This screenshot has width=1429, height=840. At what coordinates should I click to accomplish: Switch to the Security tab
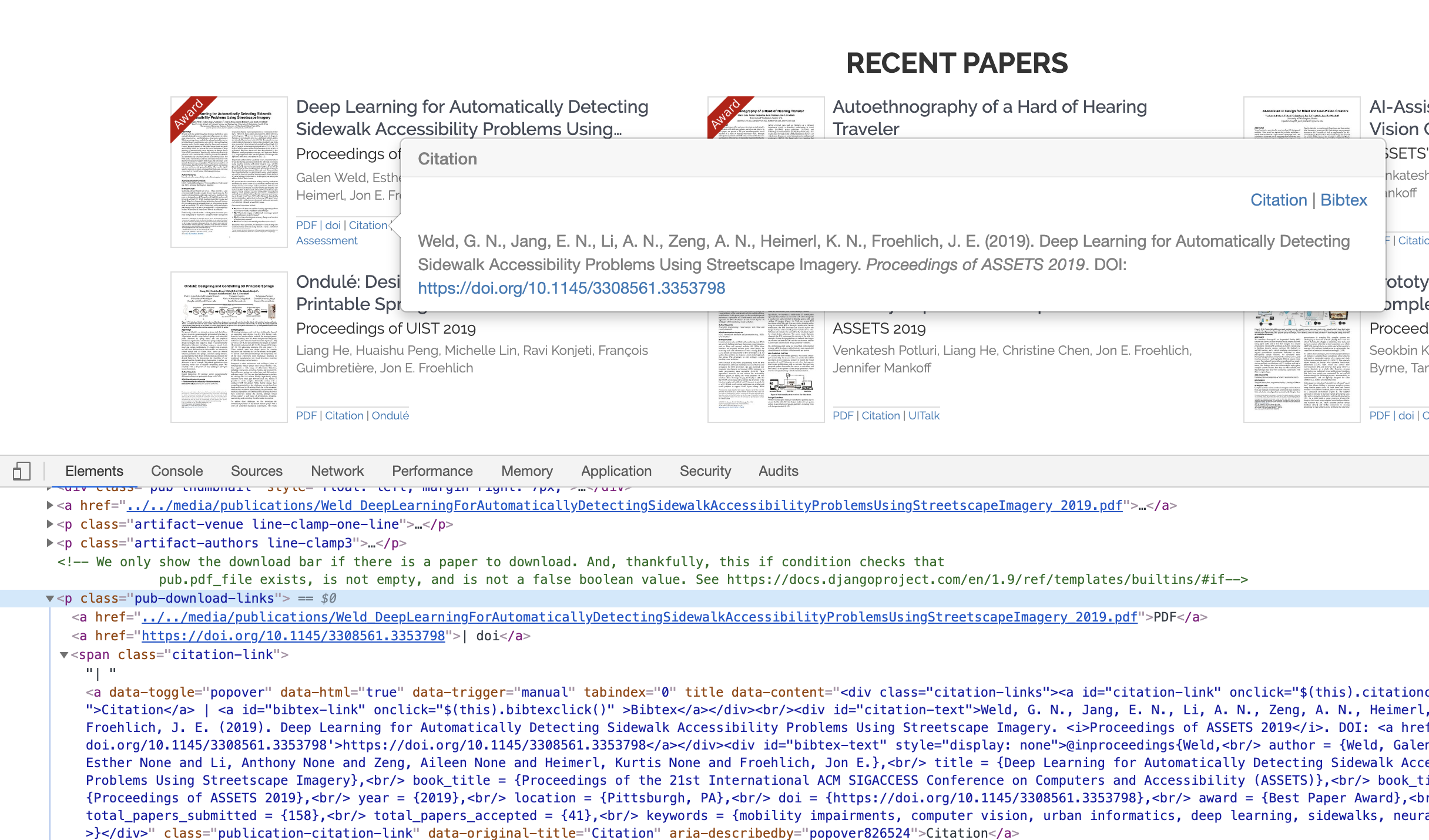[x=705, y=471]
